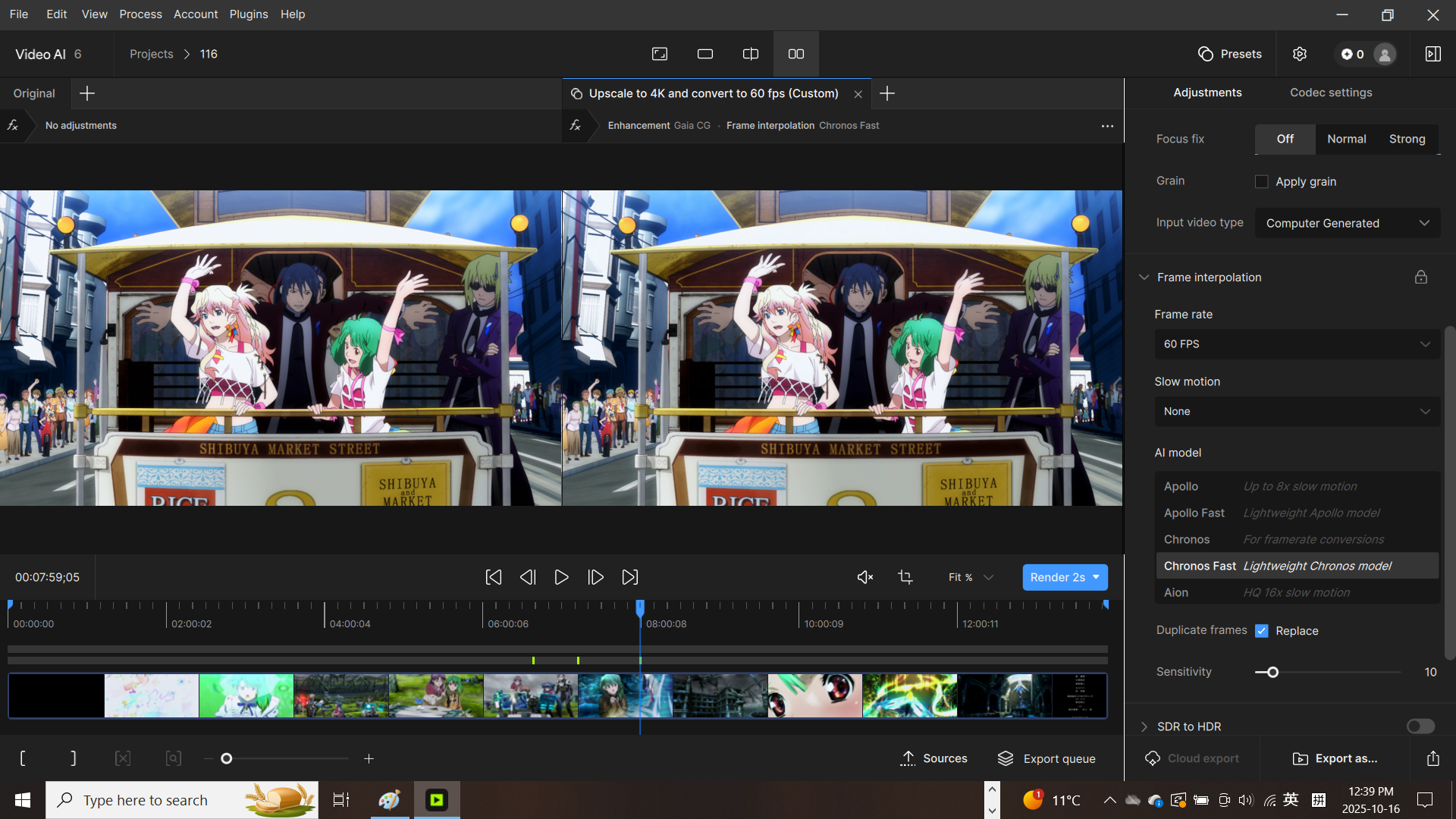Enable the Apply grain checkbox
This screenshot has height=819, width=1456.
[x=1262, y=182]
